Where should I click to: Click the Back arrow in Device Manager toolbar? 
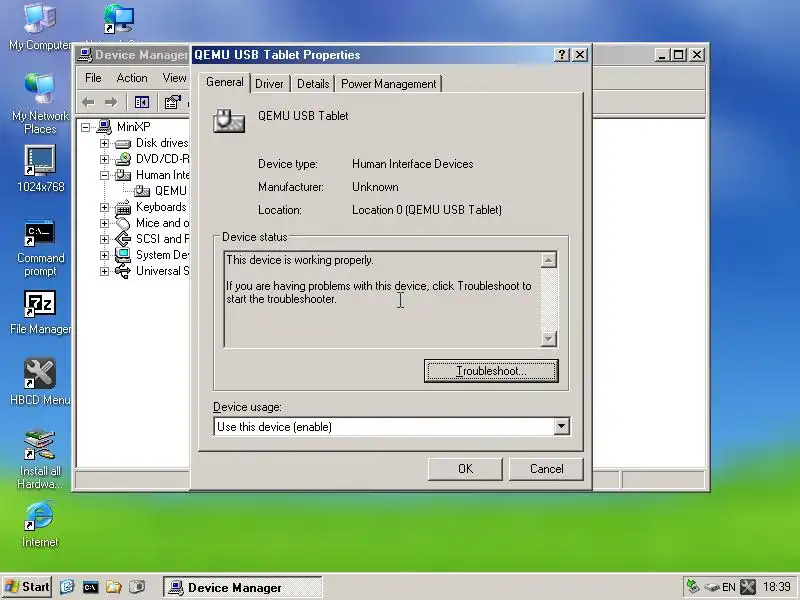click(88, 103)
